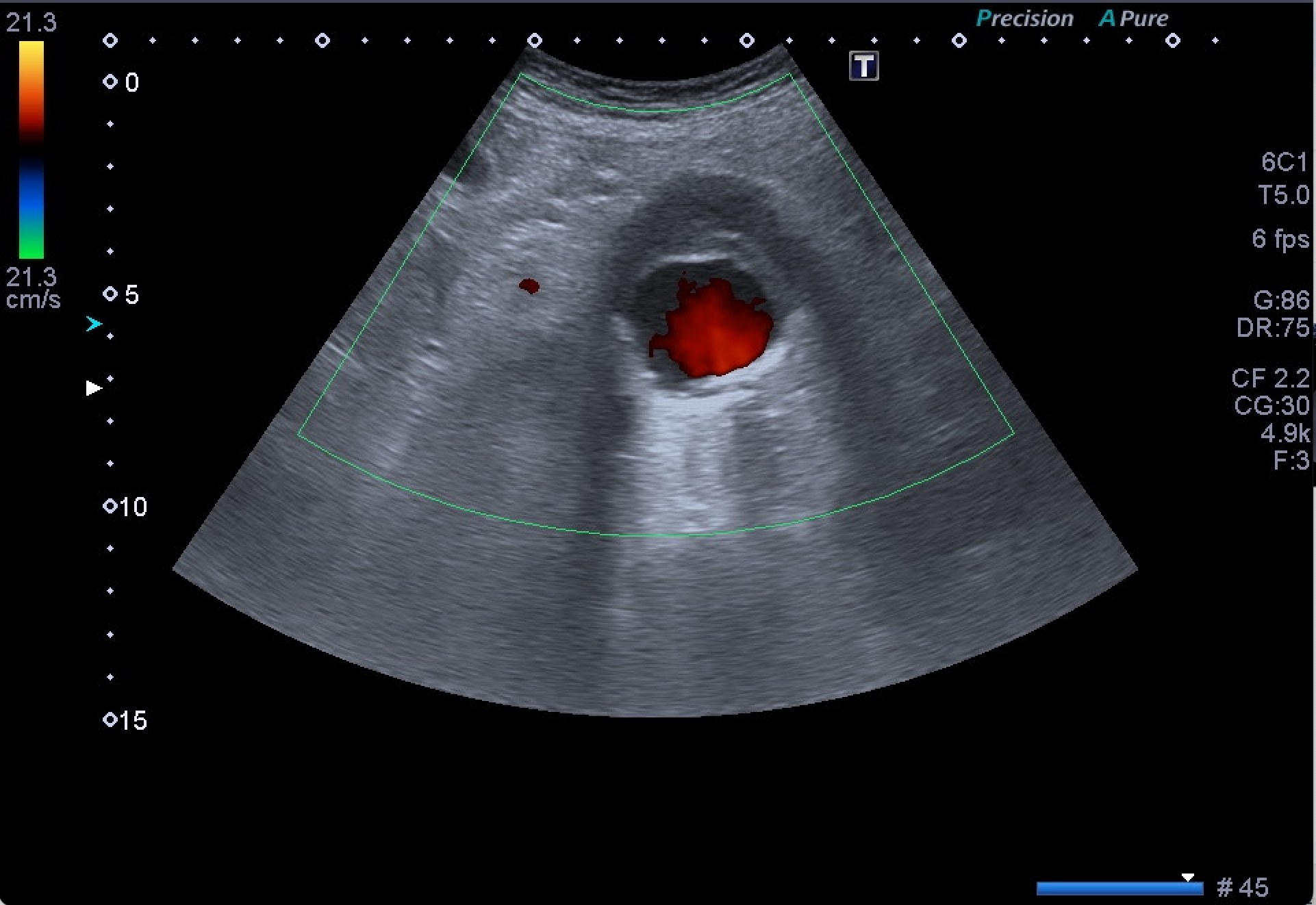Screen dimensions: 1316x905
Task: Click the #45 frame number
Action: coord(1242,888)
